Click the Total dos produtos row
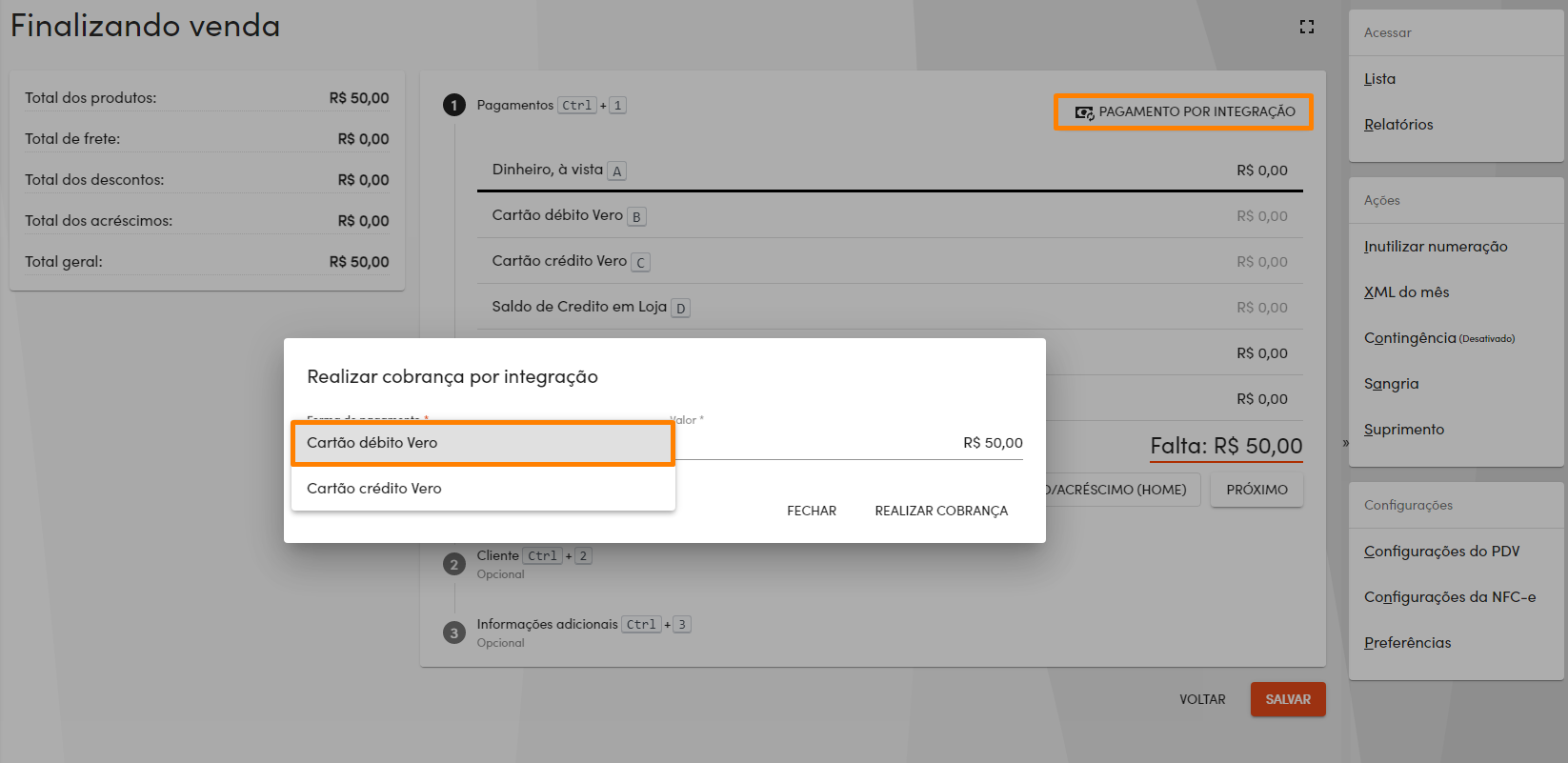Image resolution: width=1568 pixels, height=763 pixels. (207, 98)
